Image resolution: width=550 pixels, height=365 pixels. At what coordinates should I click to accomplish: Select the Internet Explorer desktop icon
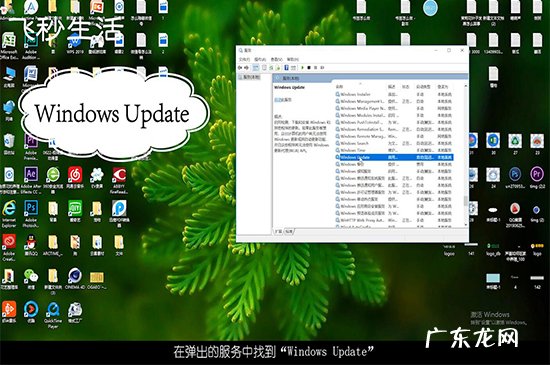coord(9,214)
